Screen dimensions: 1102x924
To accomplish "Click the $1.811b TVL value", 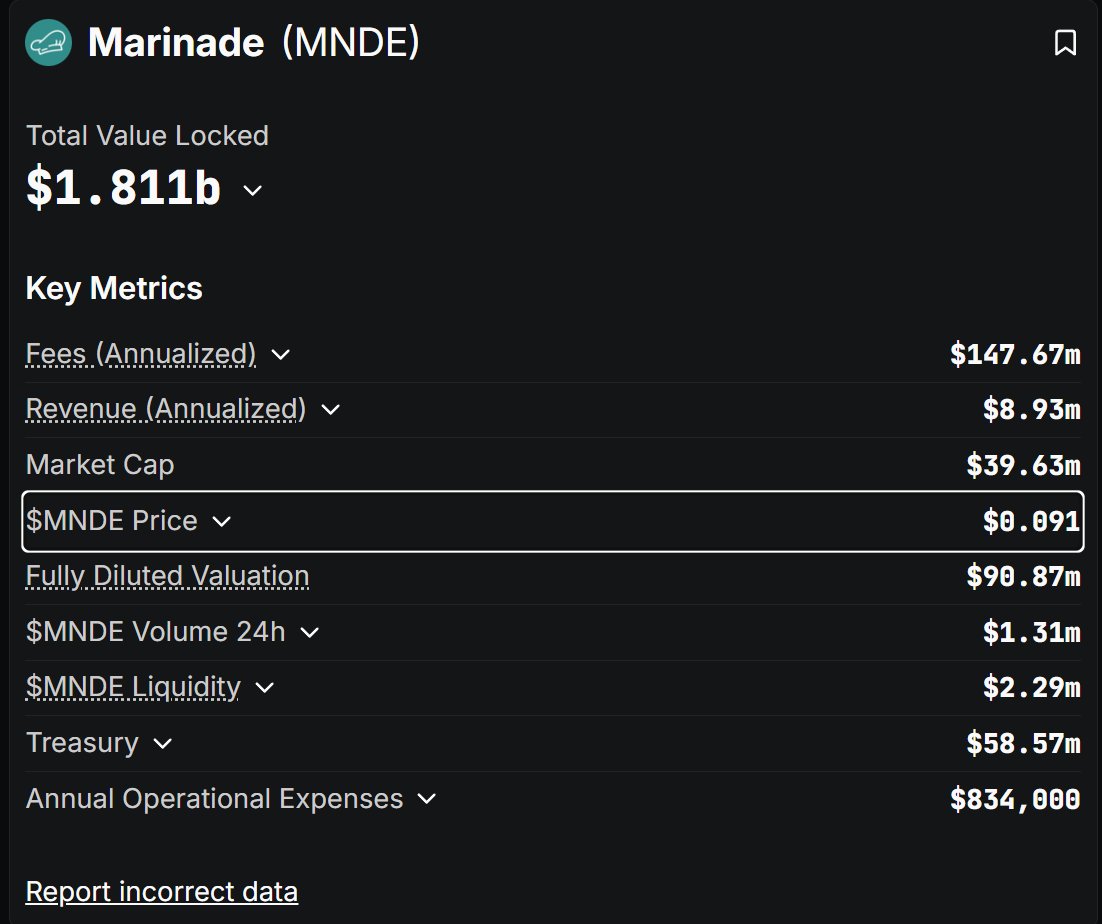I will pos(124,187).
